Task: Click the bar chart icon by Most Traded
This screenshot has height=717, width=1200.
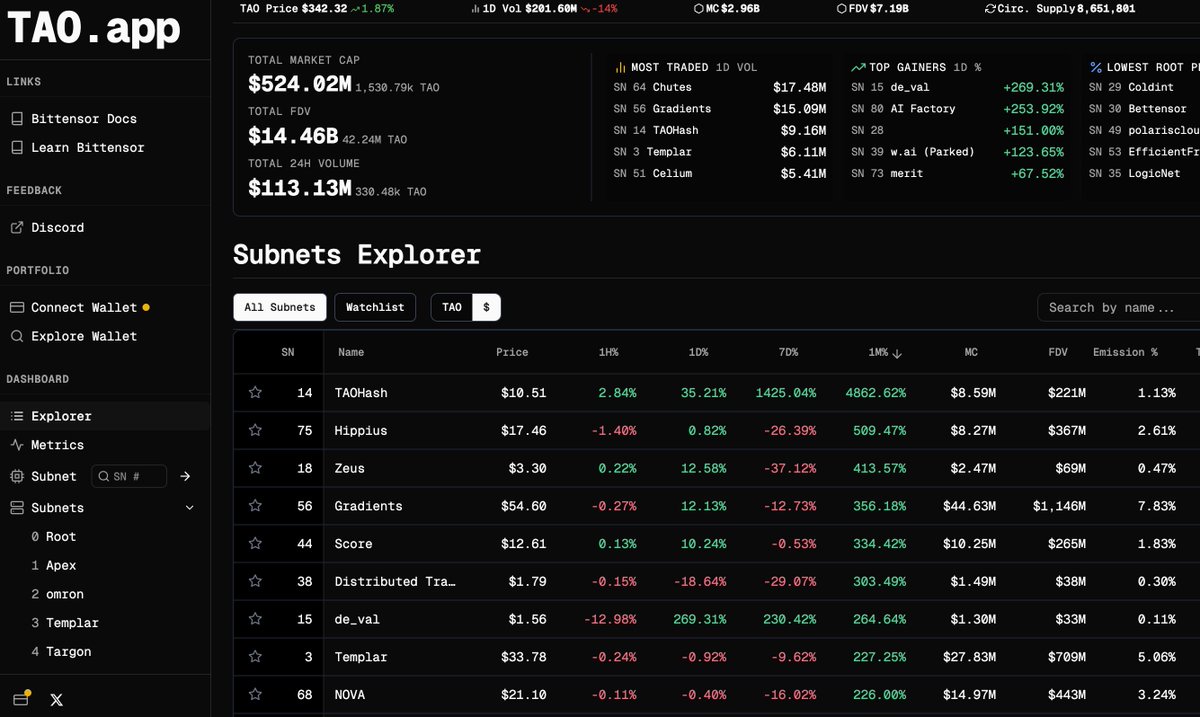Action: pyautogui.click(x=620, y=67)
